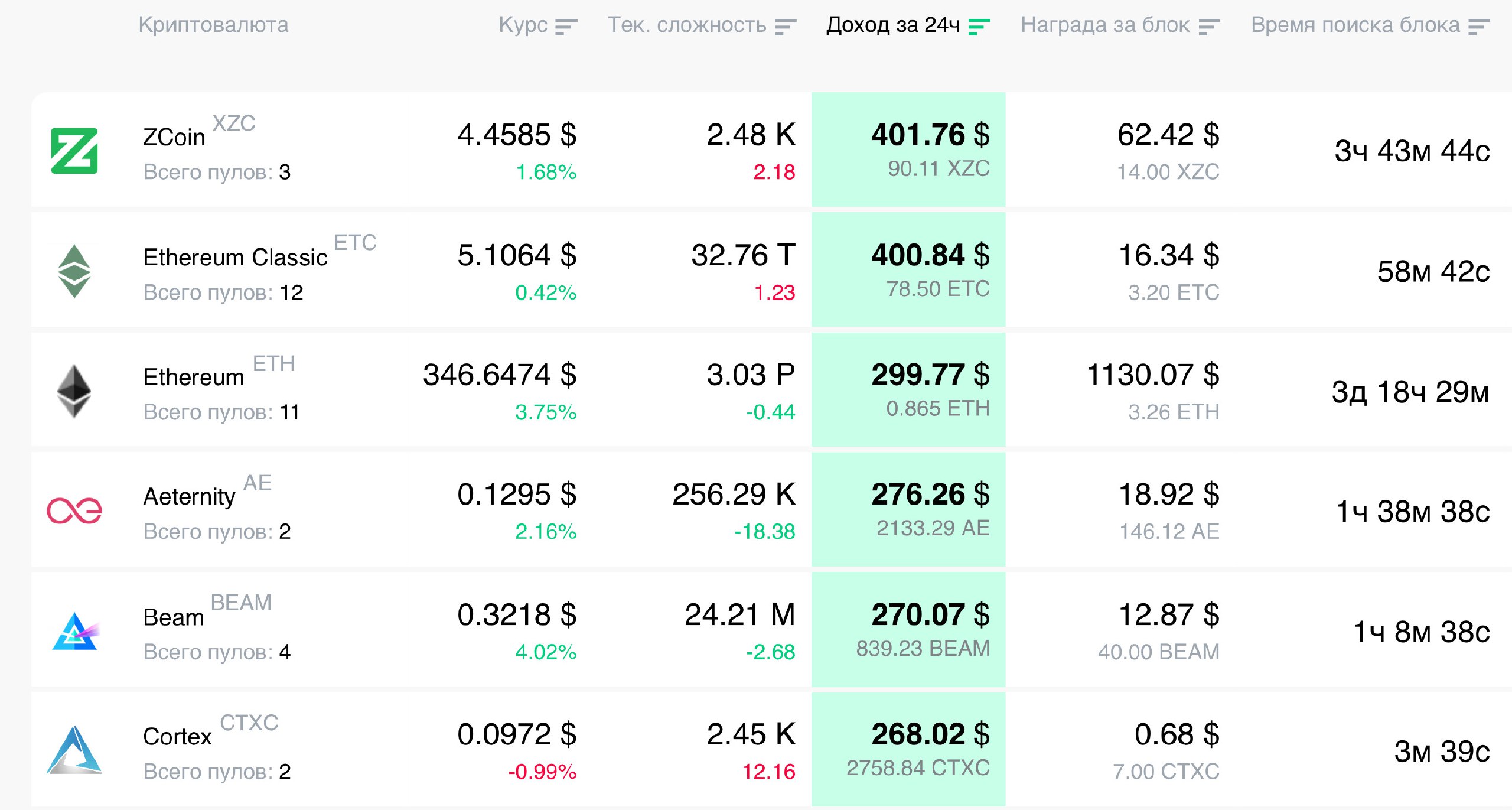Open the ZCoin coin name link
This screenshot has width=1512, height=810.
pyautogui.click(x=174, y=137)
